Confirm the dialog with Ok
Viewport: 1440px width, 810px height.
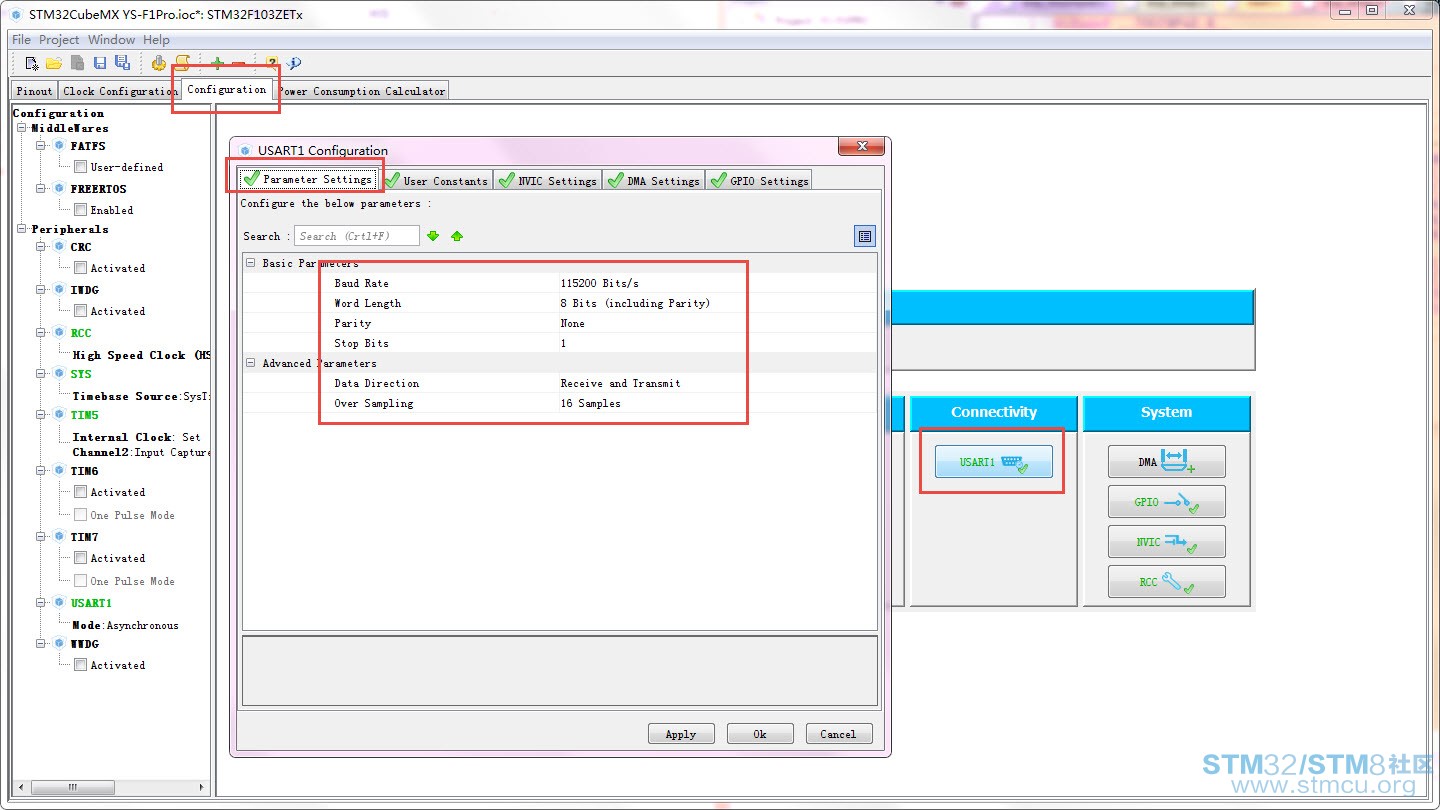tap(760, 734)
